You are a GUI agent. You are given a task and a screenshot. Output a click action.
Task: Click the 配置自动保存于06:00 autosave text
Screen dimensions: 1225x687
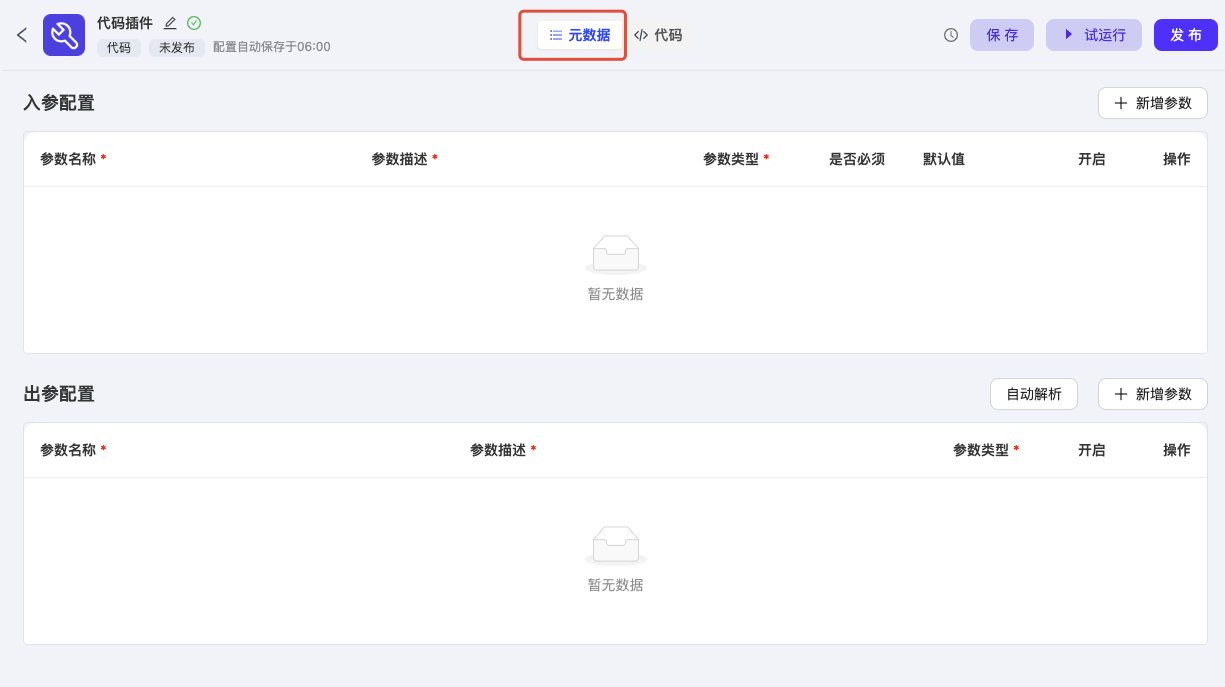click(272, 47)
